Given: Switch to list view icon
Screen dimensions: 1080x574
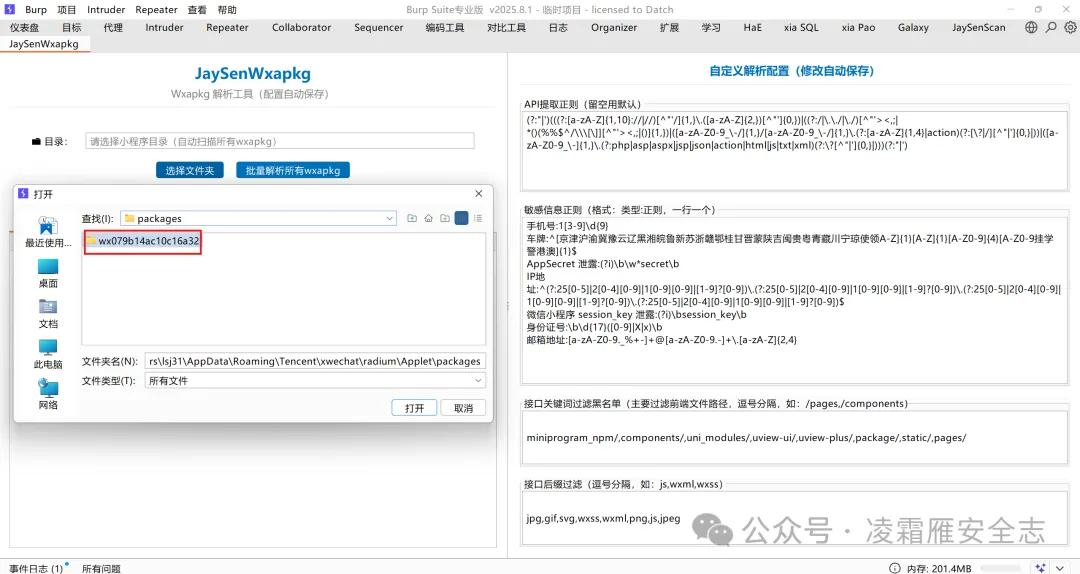Looking at the screenshot, I should point(461,218).
